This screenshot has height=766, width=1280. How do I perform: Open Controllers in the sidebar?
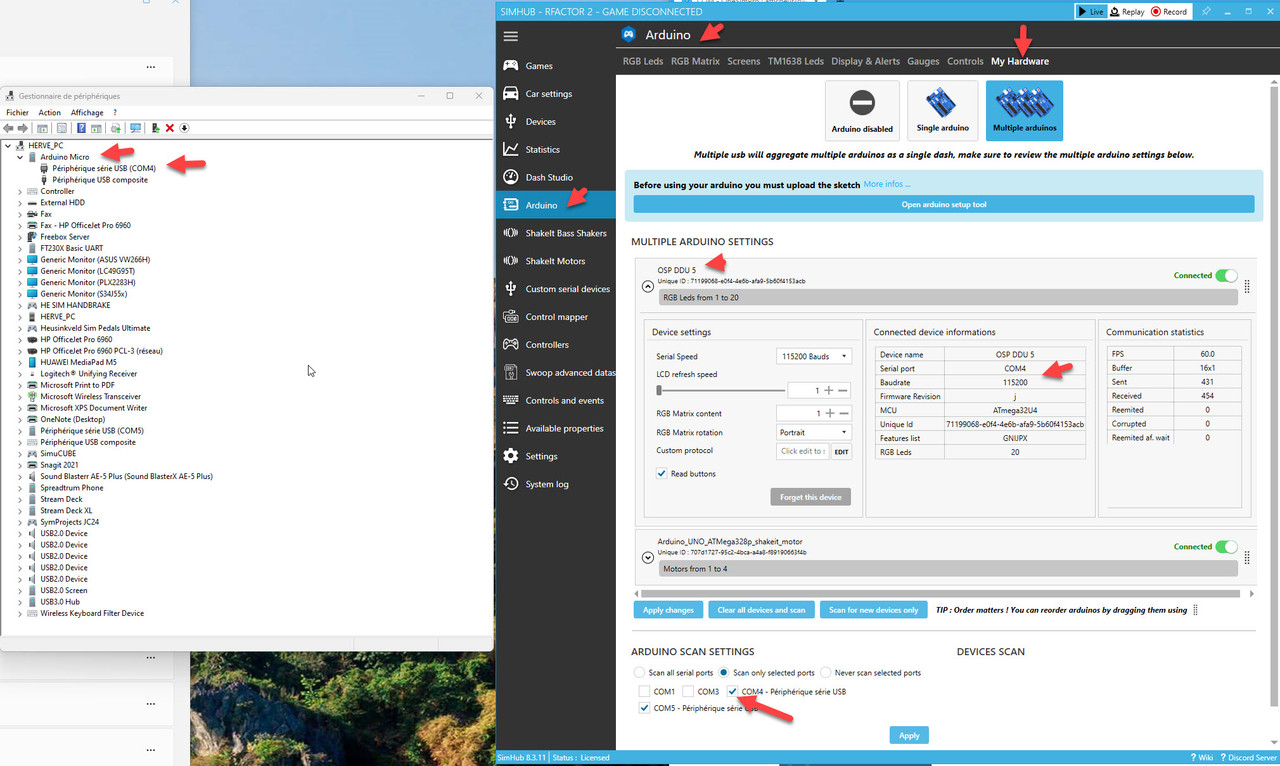(556, 345)
